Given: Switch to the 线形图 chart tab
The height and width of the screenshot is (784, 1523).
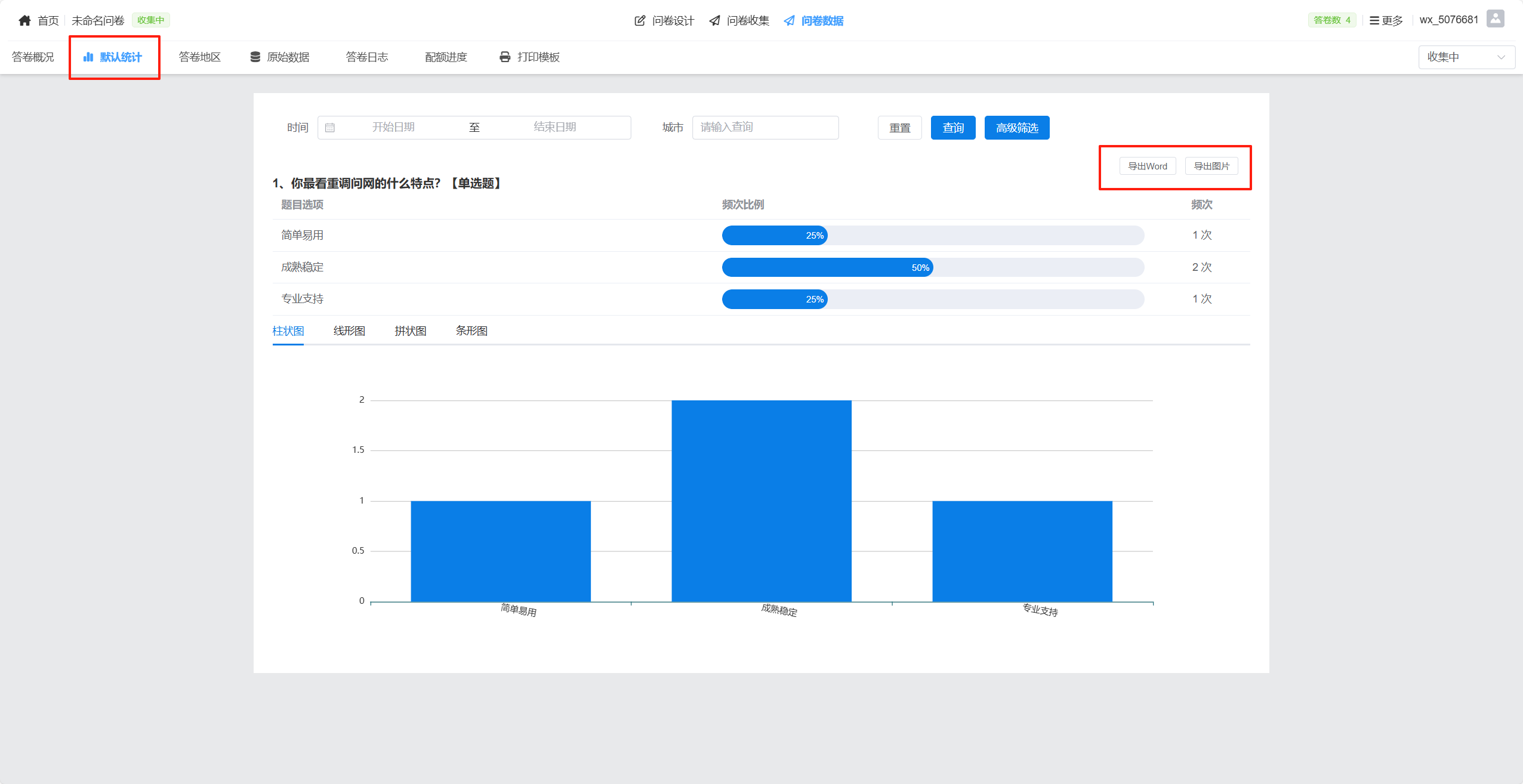Looking at the screenshot, I should click(x=349, y=331).
